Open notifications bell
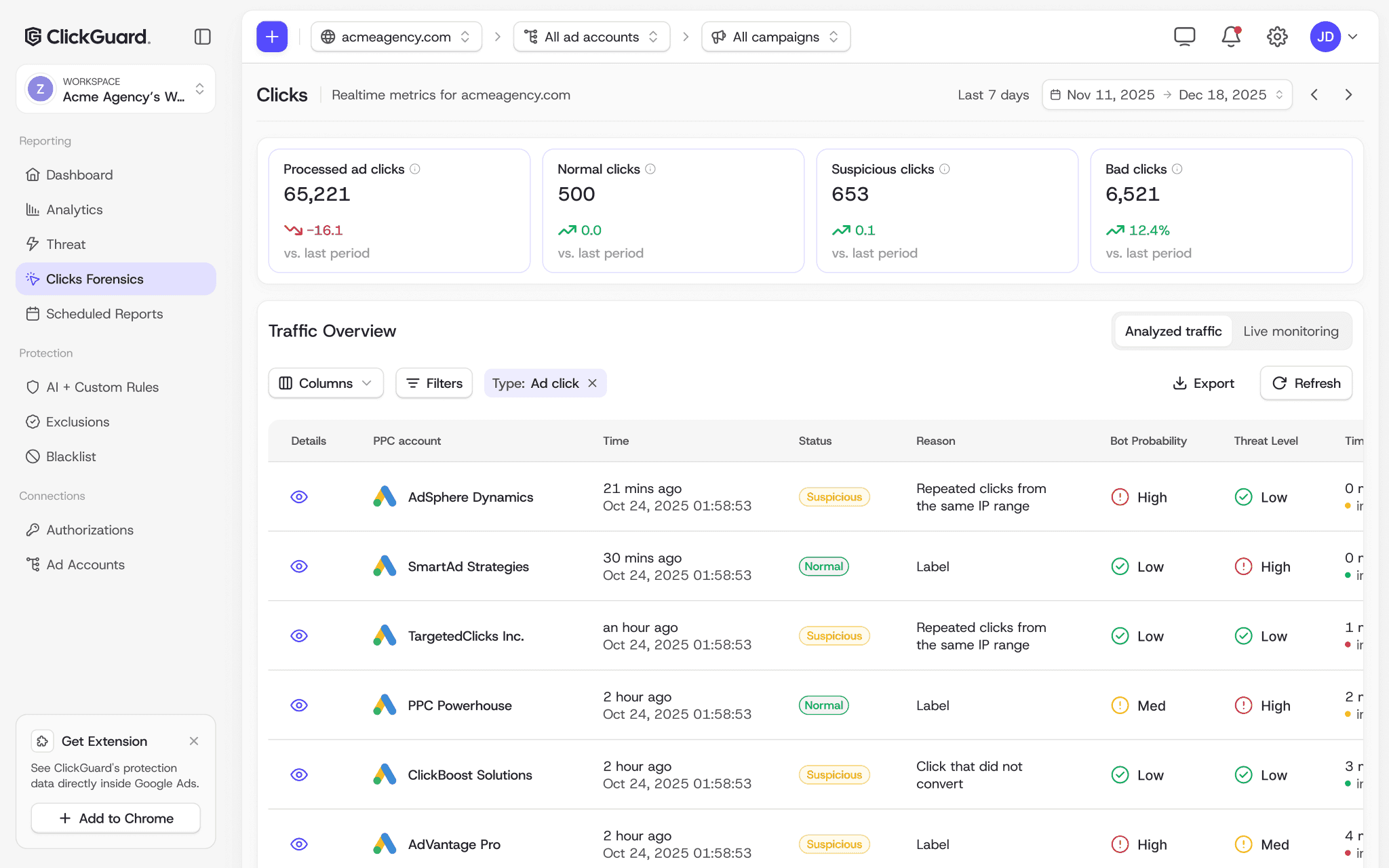 [1231, 37]
